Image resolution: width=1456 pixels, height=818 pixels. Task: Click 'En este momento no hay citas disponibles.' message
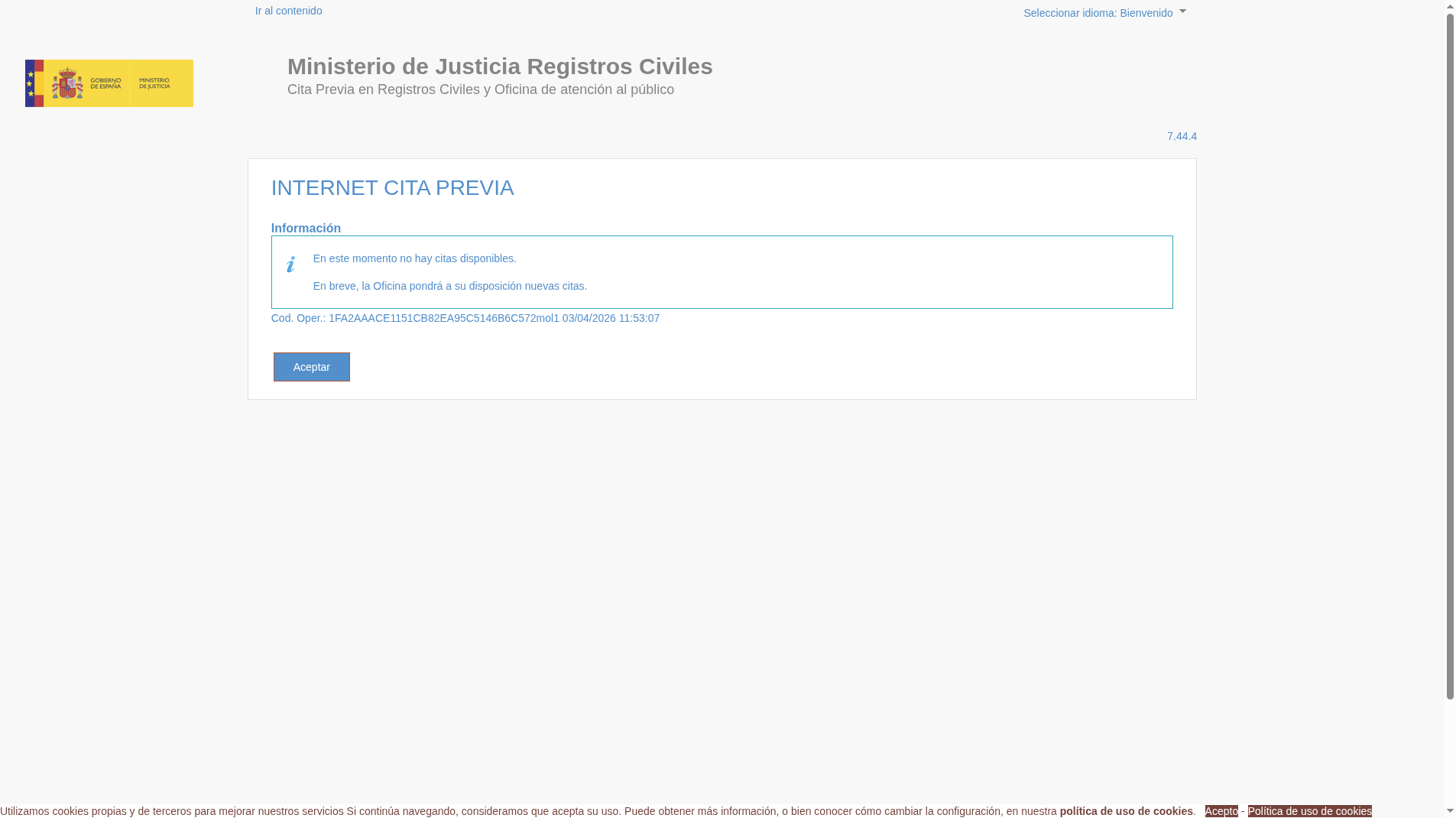coord(415,258)
